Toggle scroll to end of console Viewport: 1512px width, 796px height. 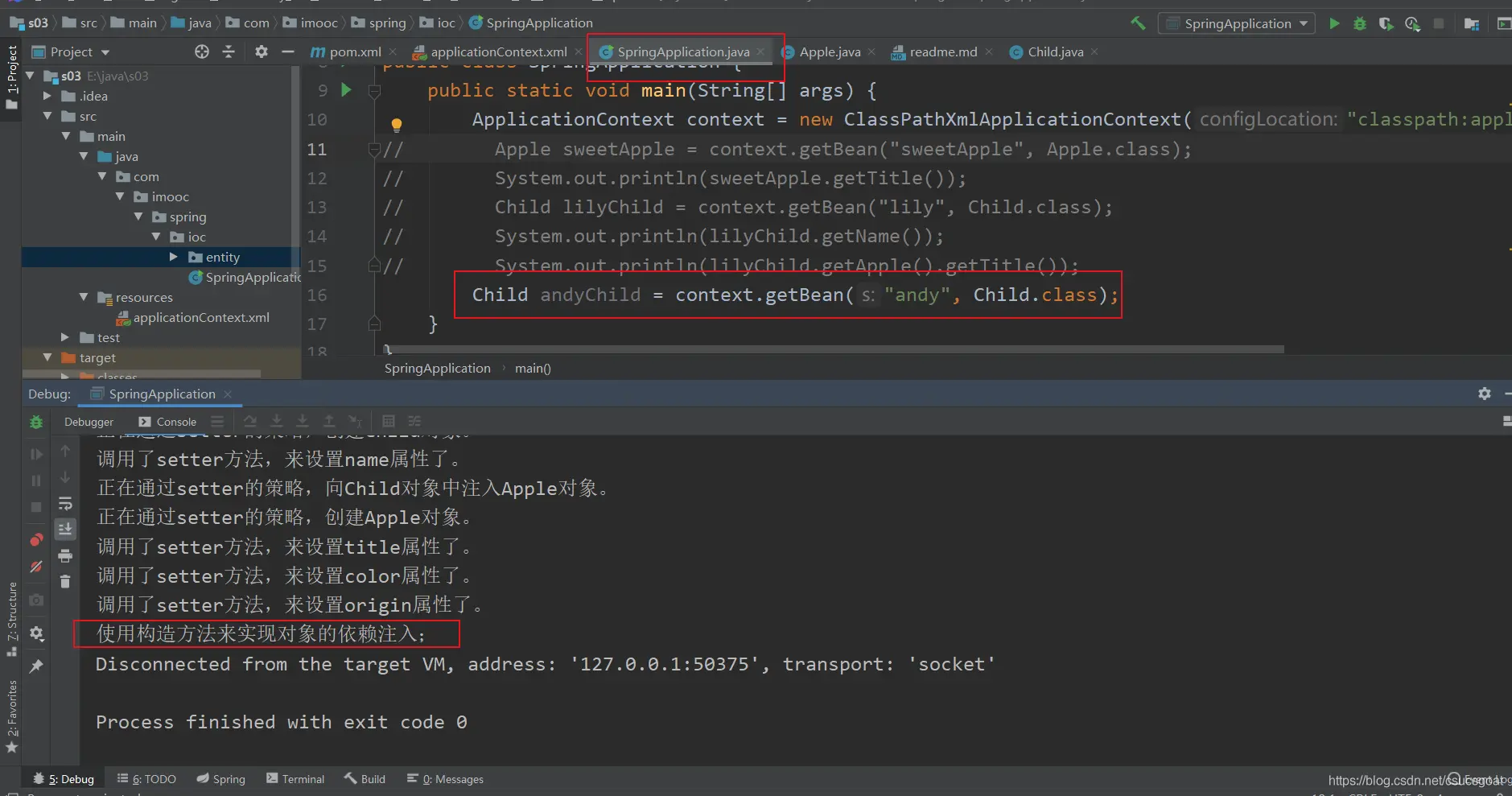[x=65, y=529]
